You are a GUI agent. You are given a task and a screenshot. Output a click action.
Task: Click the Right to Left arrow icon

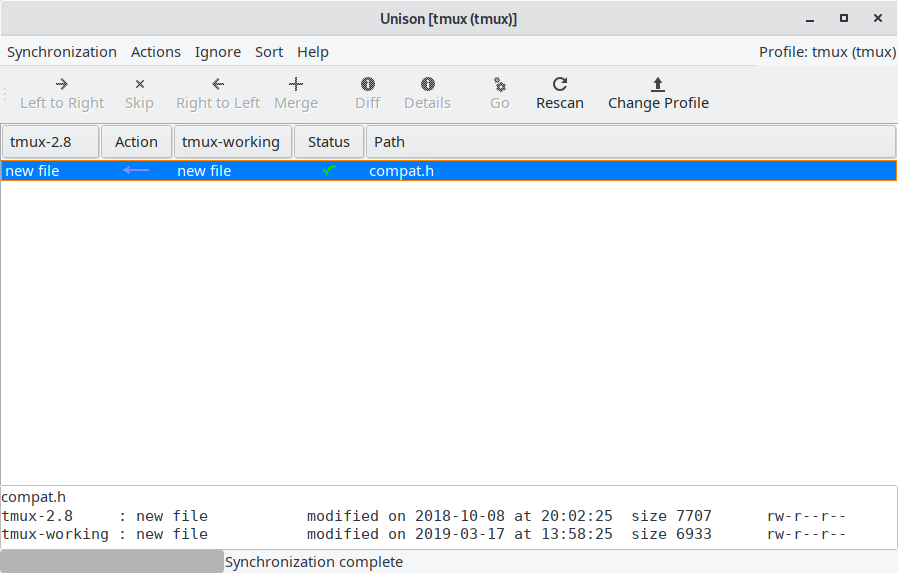(218, 84)
